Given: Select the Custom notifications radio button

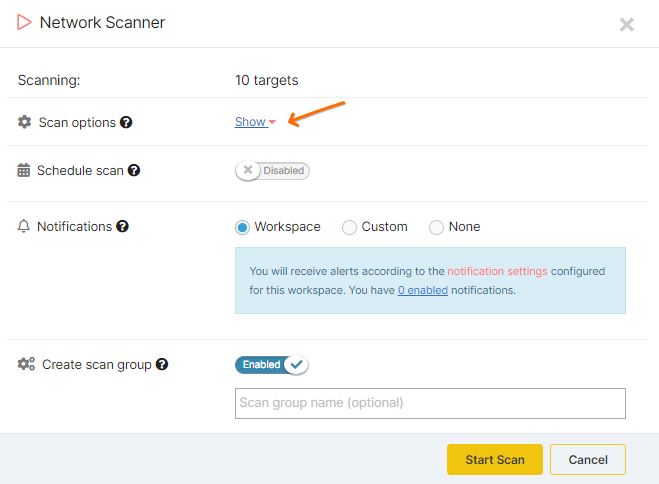Looking at the screenshot, I should [x=349, y=227].
